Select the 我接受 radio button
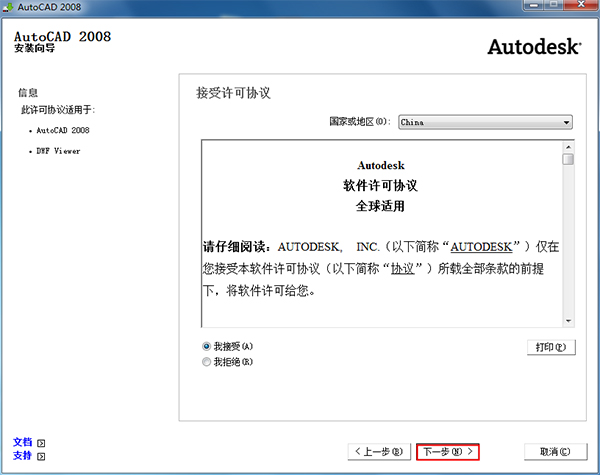This screenshot has width=600, height=475. click(x=207, y=346)
